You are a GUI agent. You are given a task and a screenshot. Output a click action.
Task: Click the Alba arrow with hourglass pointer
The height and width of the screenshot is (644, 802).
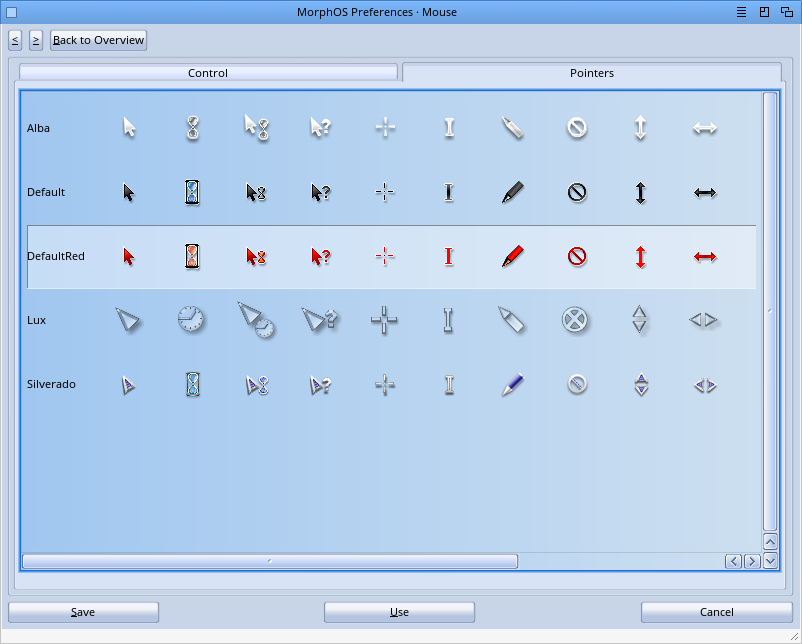[x=256, y=127]
